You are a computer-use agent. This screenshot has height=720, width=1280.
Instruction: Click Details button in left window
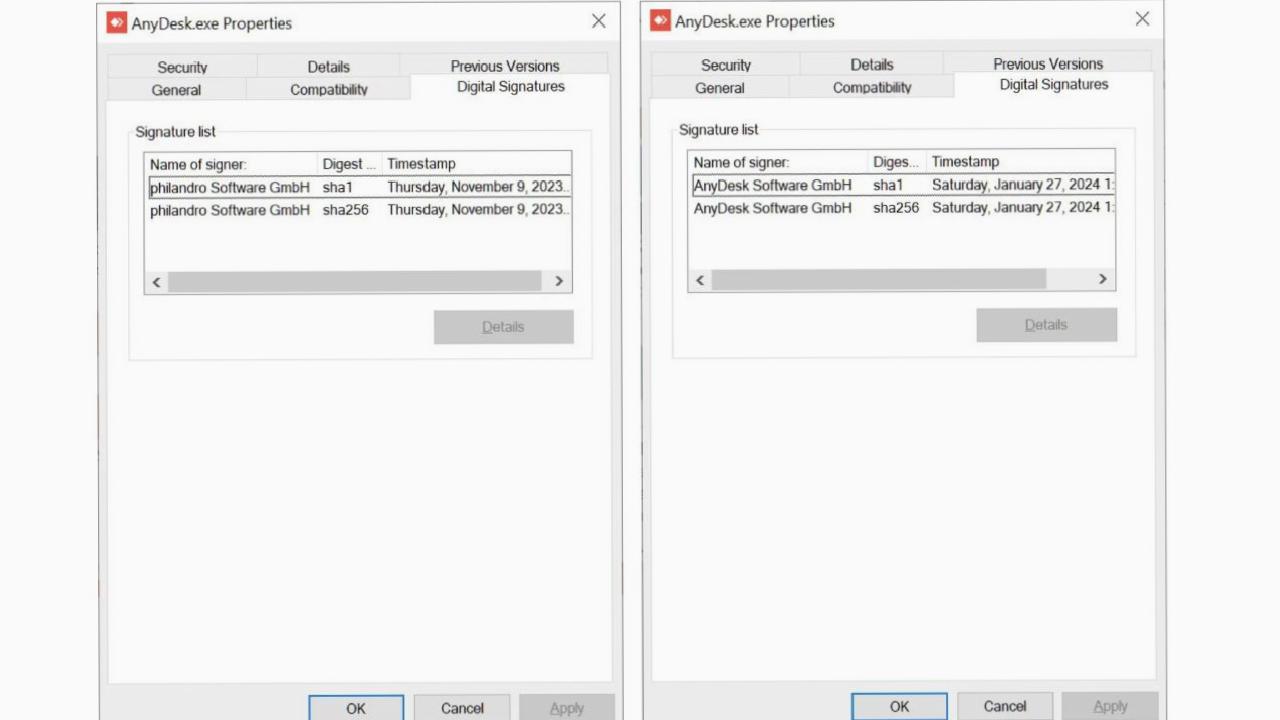503,327
